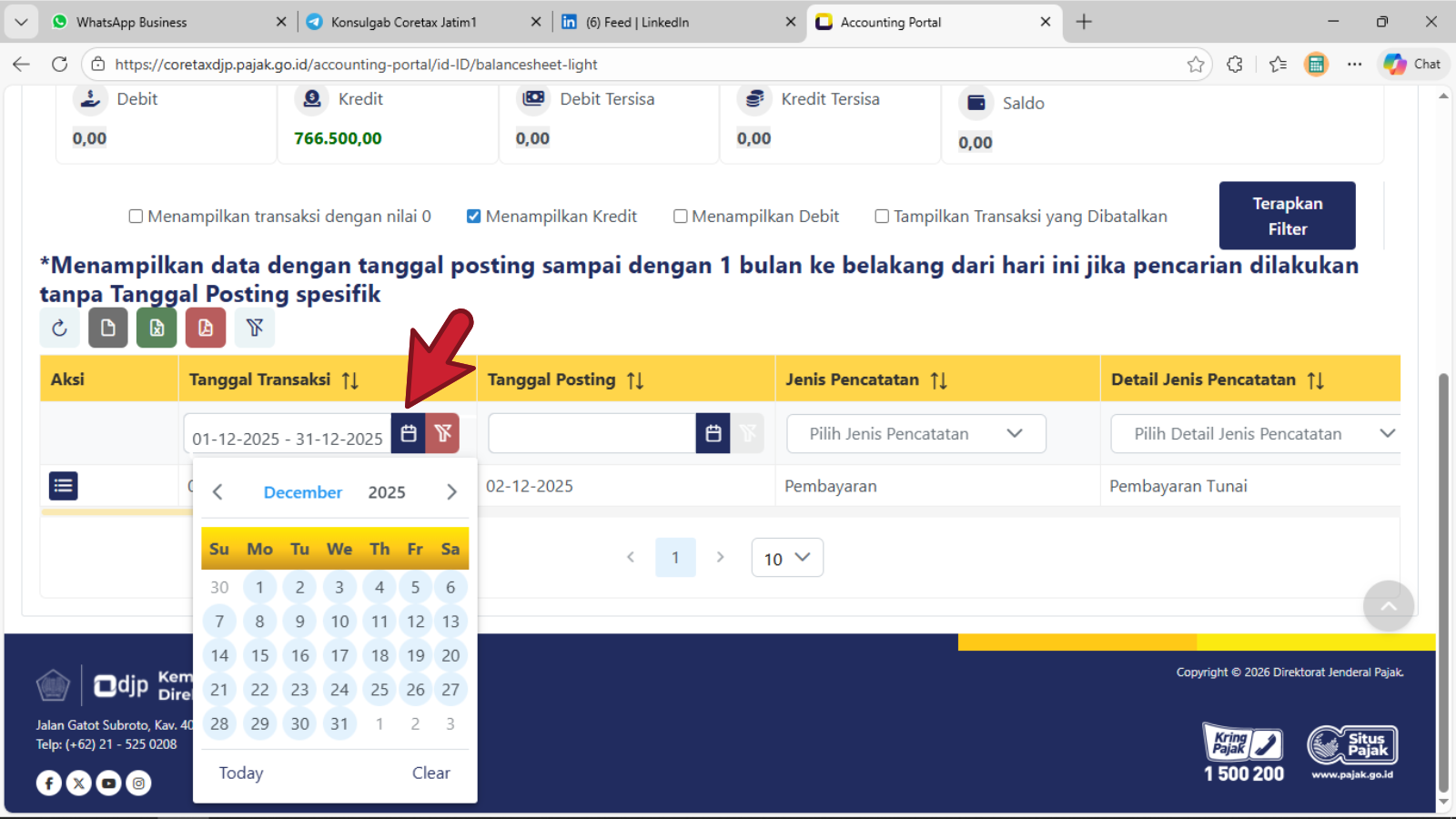This screenshot has width=1456, height=819.
Task: Clear the Tanggal Transaksi filter with red funnel button
Action: coord(443,434)
